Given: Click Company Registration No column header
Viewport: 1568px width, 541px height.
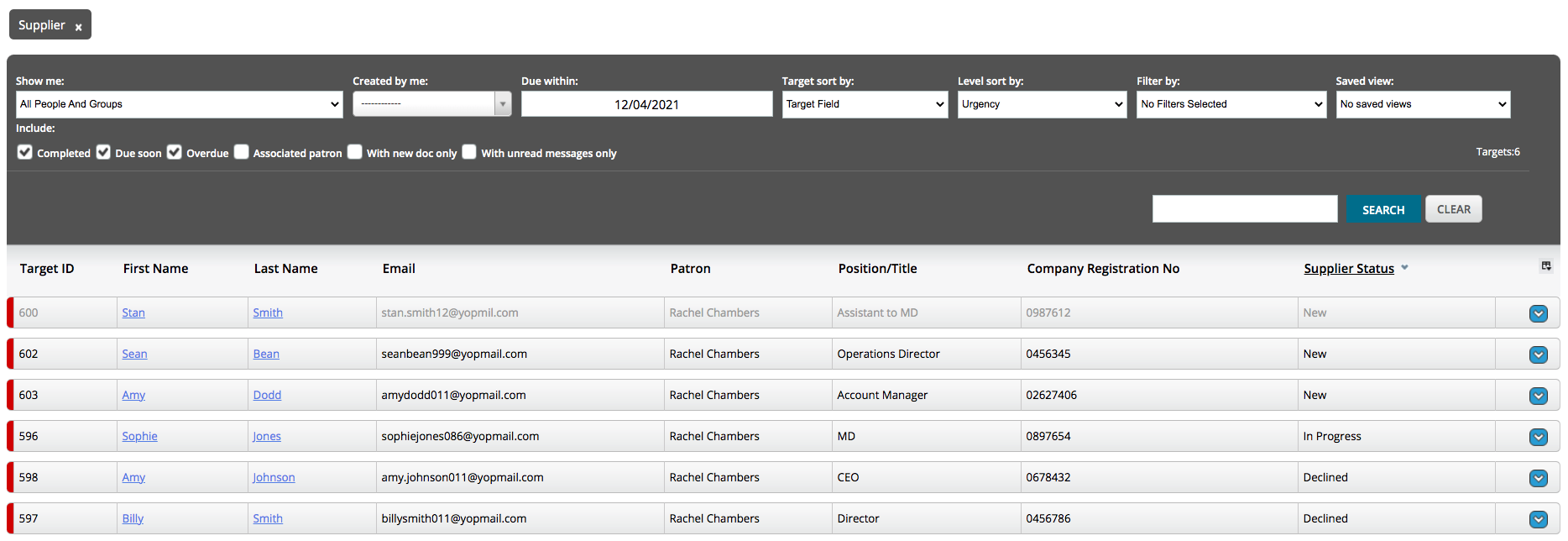Looking at the screenshot, I should pos(1103,269).
